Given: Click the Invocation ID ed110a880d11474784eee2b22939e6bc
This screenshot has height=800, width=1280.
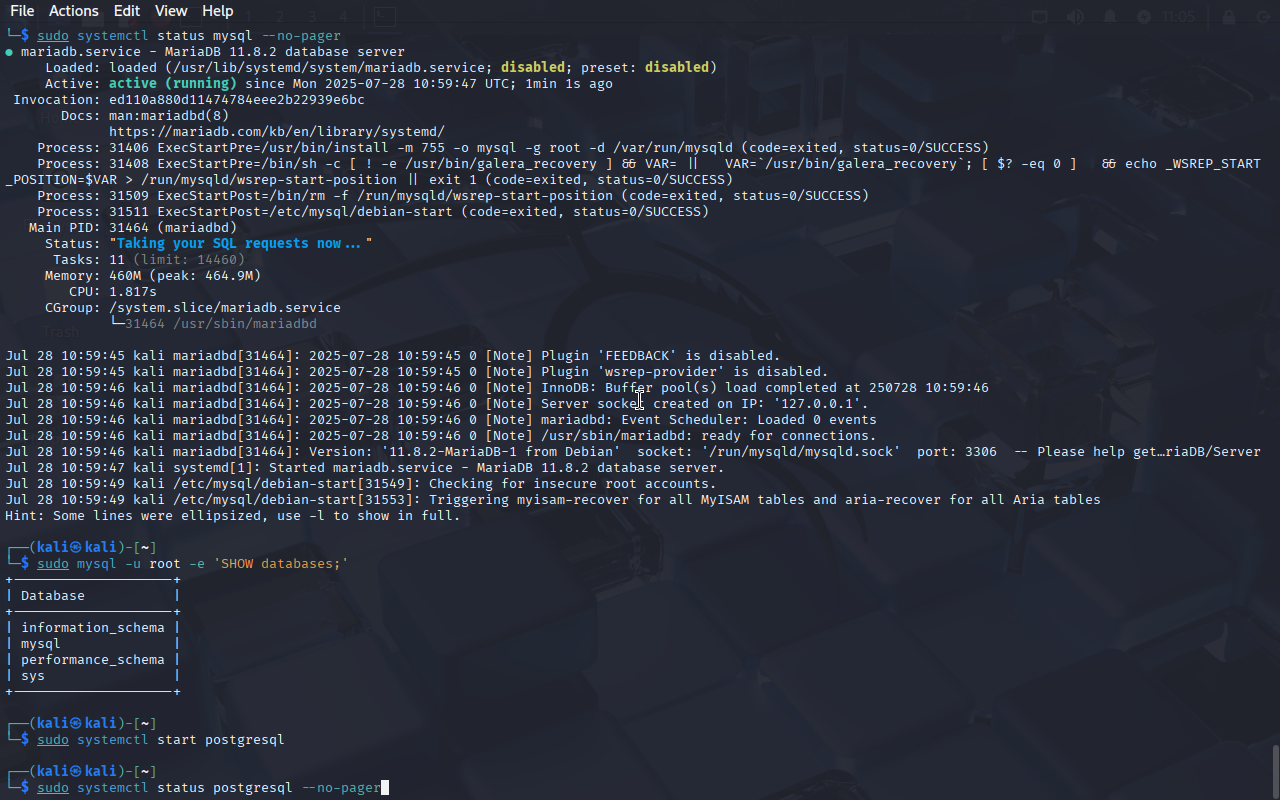Looking at the screenshot, I should pyautogui.click(x=237, y=100).
